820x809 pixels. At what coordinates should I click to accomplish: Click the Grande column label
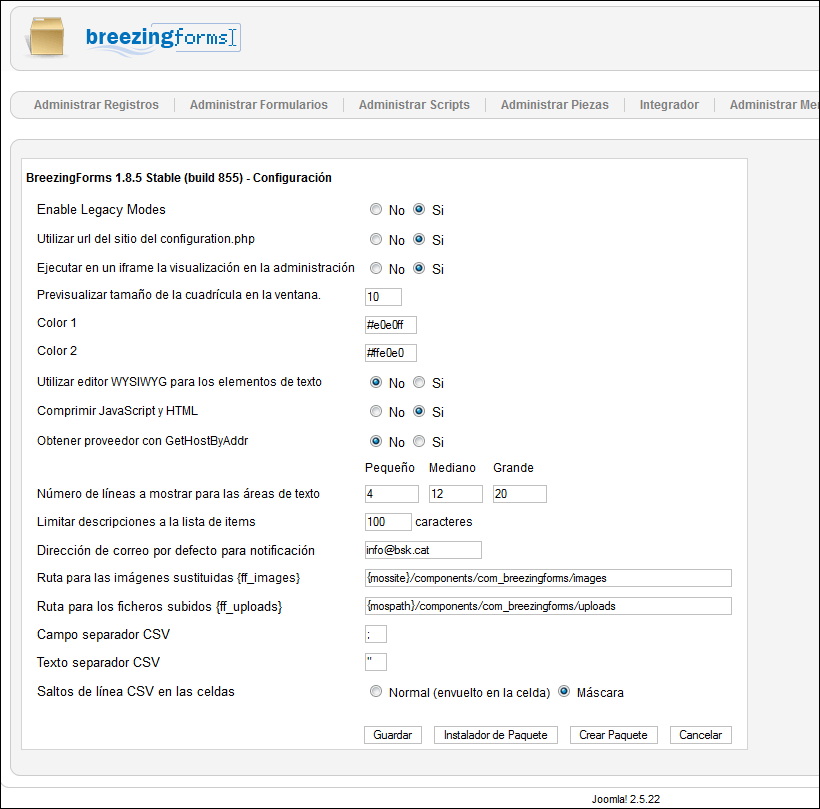513,468
